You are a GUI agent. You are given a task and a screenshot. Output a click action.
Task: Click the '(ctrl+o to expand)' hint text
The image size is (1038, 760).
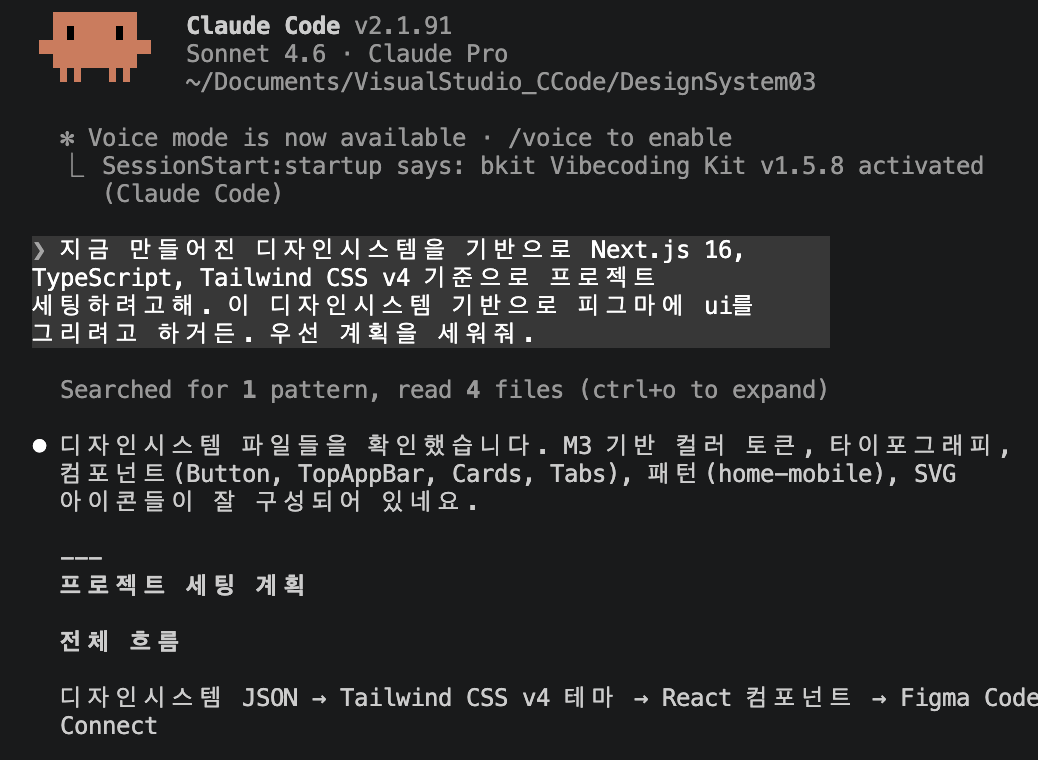704,390
